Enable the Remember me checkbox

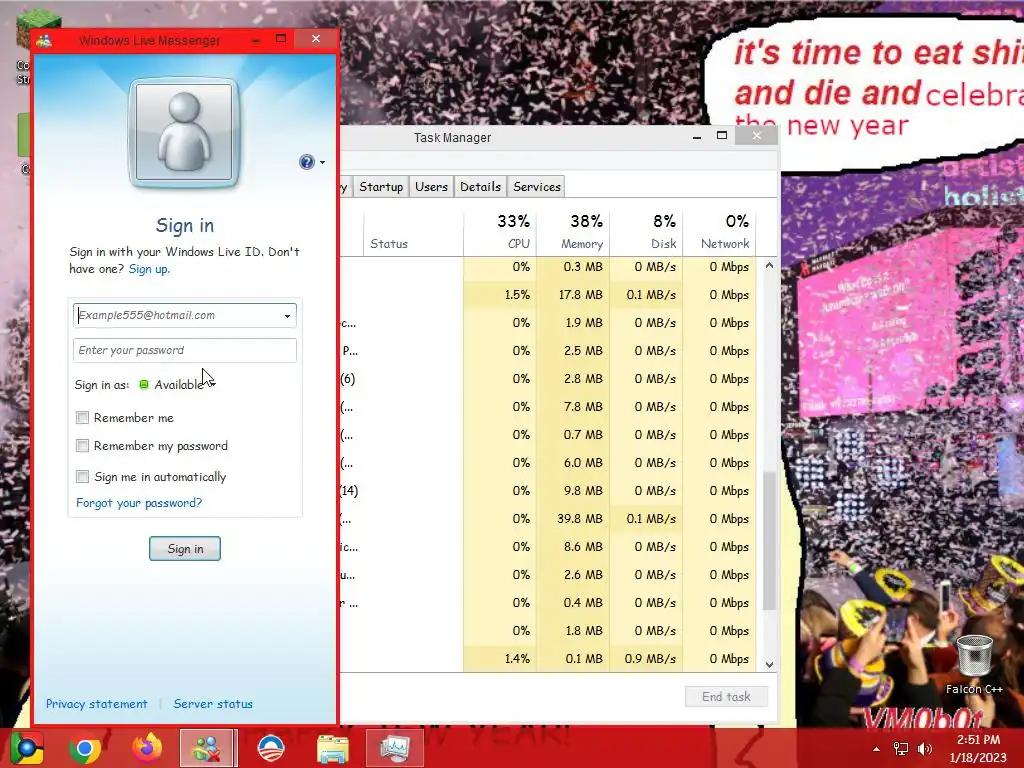tap(82, 417)
